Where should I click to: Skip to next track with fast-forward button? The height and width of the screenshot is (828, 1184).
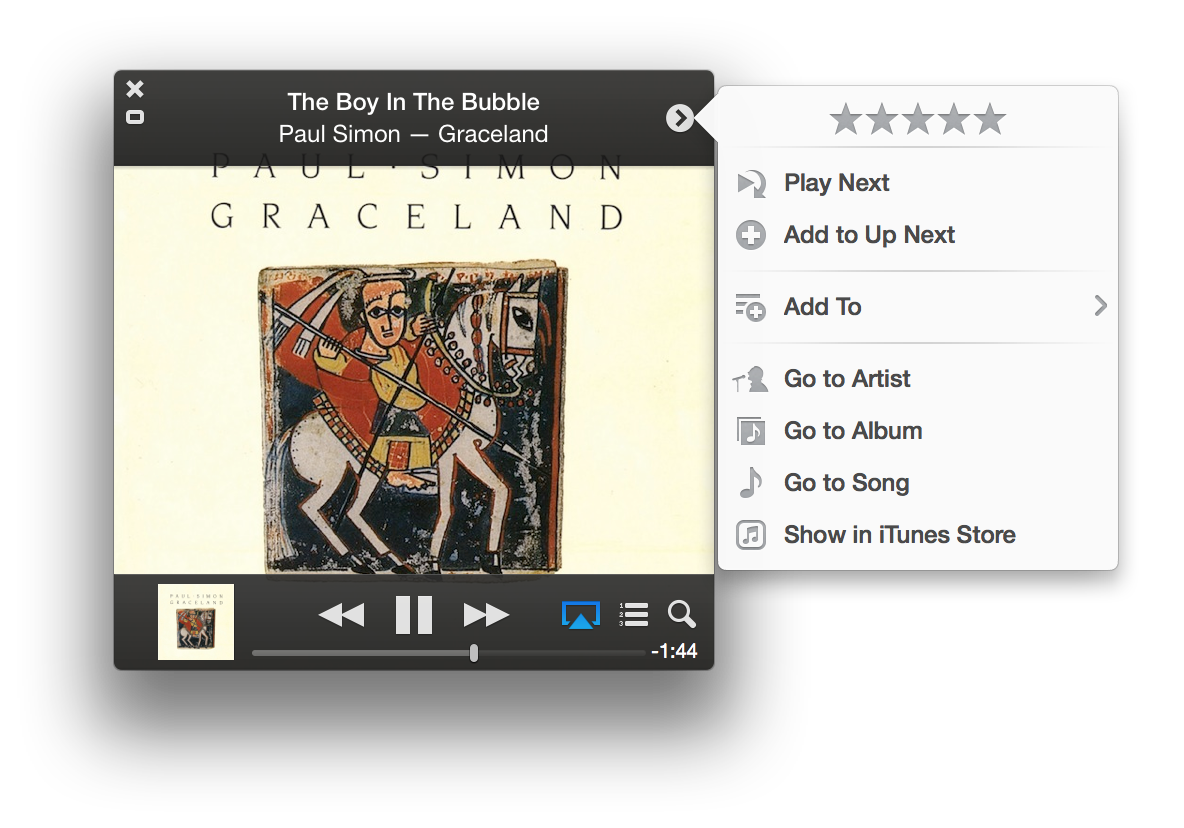(x=486, y=615)
